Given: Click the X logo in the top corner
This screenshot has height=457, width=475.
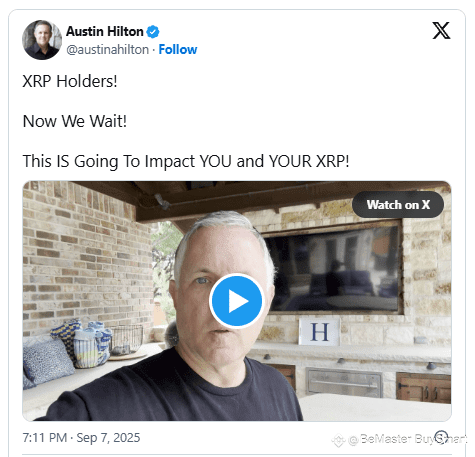Looking at the screenshot, I should coord(441,30).
